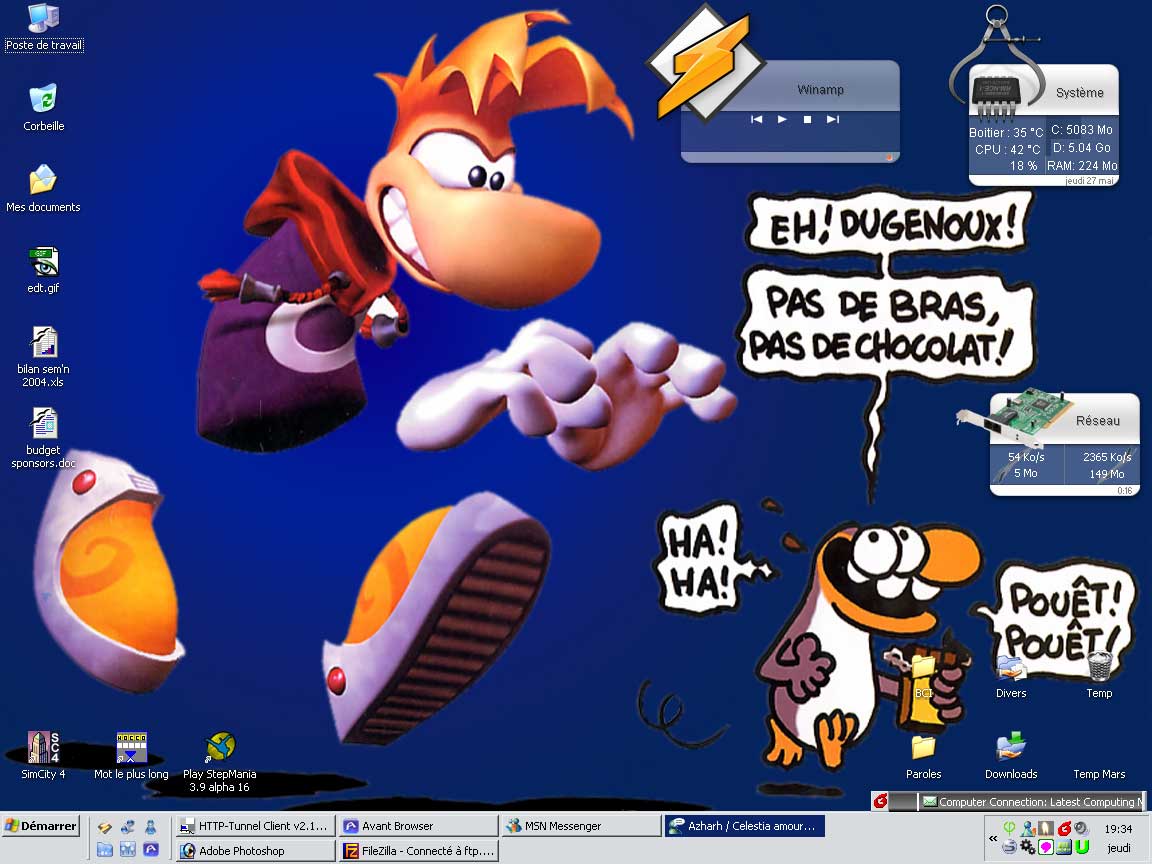
Task: Switch to Azharh / Celestia amour chat window
Action: point(745,826)
